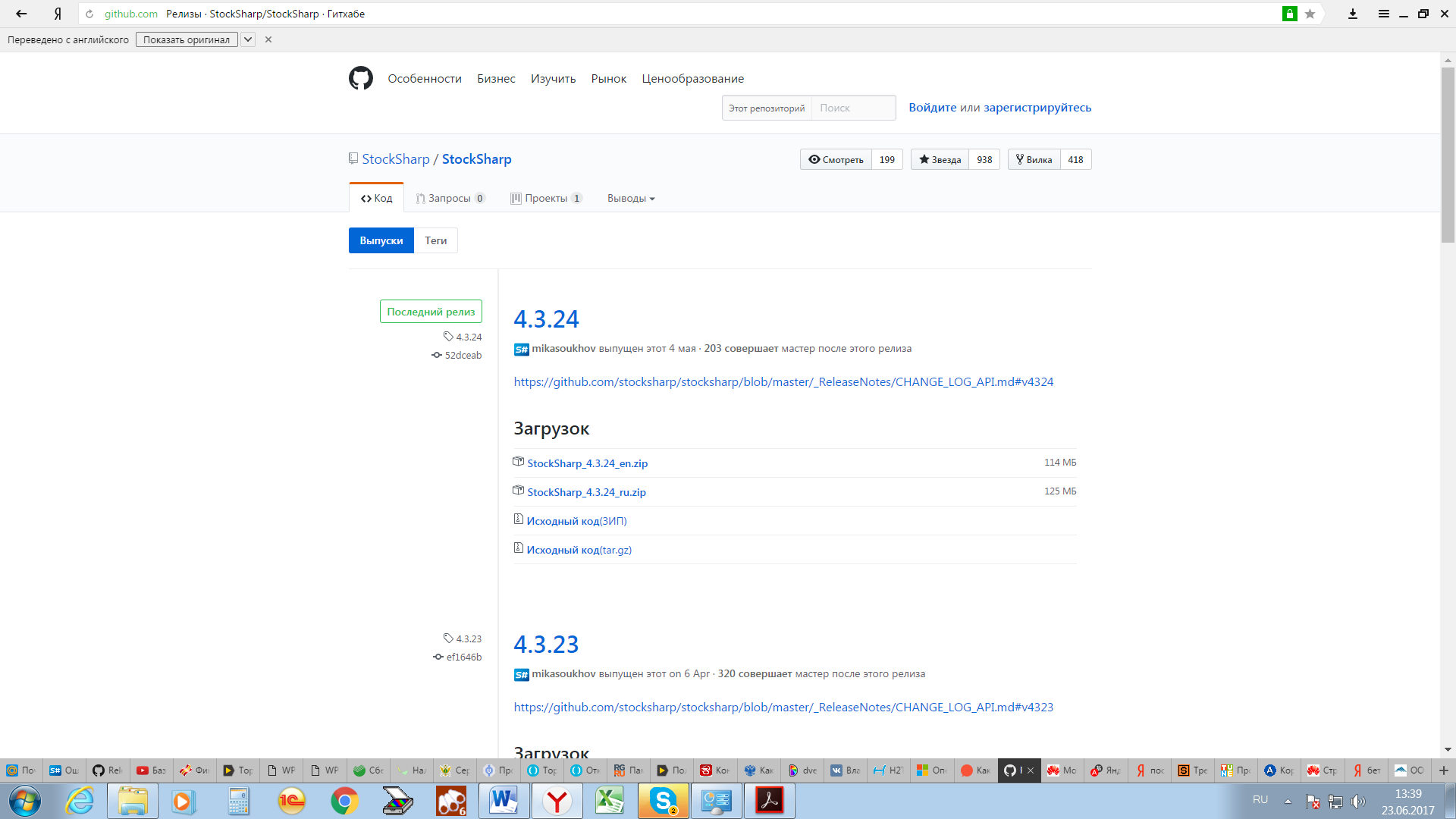
Task: Open Google Chrome from the taskbar
Action: [x=344, y=801]
